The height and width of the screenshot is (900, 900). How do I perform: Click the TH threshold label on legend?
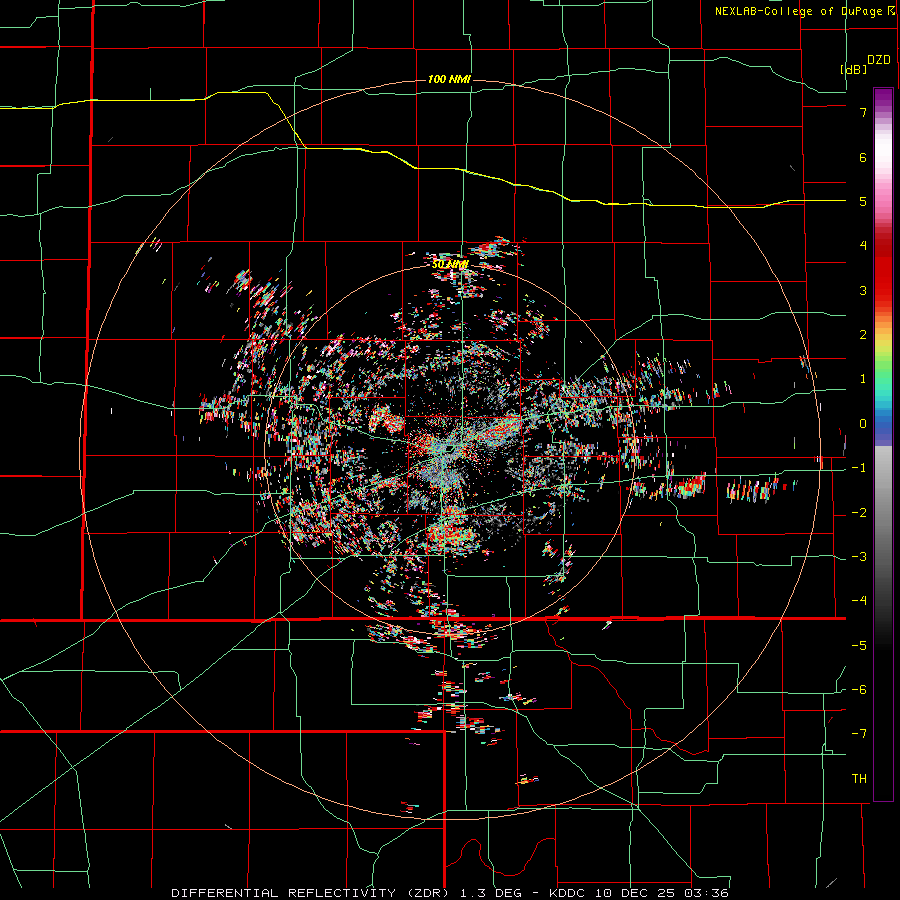(859, 779)
